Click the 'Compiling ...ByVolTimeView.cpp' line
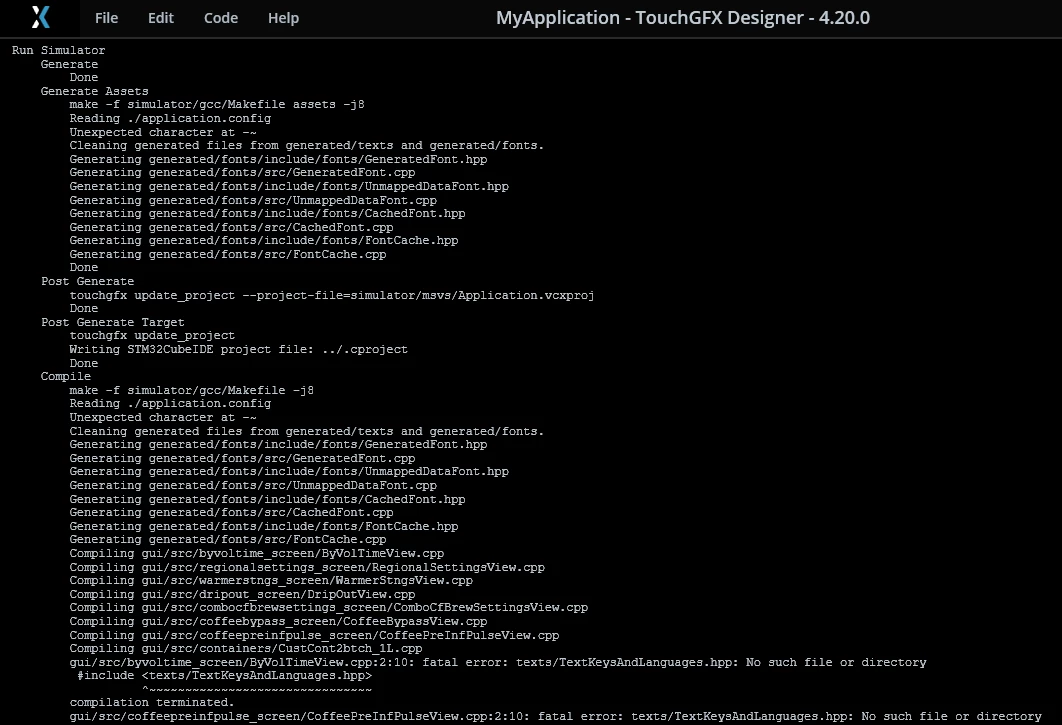This screenshot has width=1062, height=725. 257,554
